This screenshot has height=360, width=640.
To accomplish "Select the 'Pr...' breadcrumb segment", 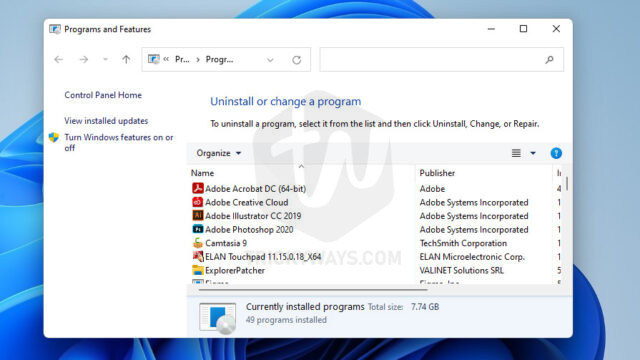I will pyautogui.click(x=182, y=60).
